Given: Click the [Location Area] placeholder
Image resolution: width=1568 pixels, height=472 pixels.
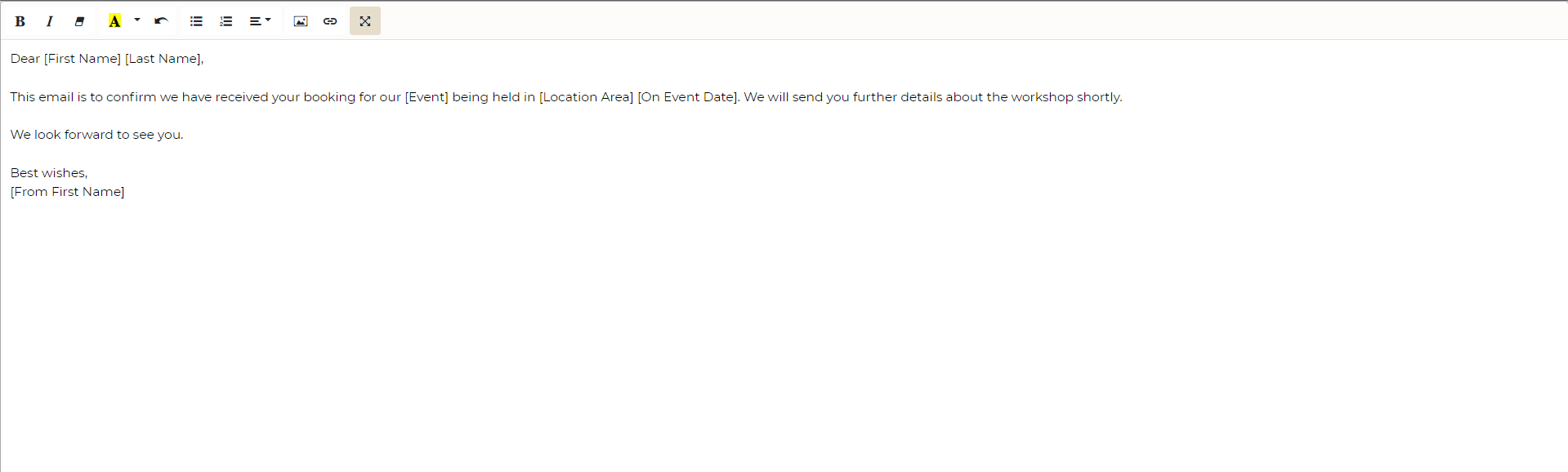Looking at the screenshot, I should pyautogui.click(x=586, y=97).
